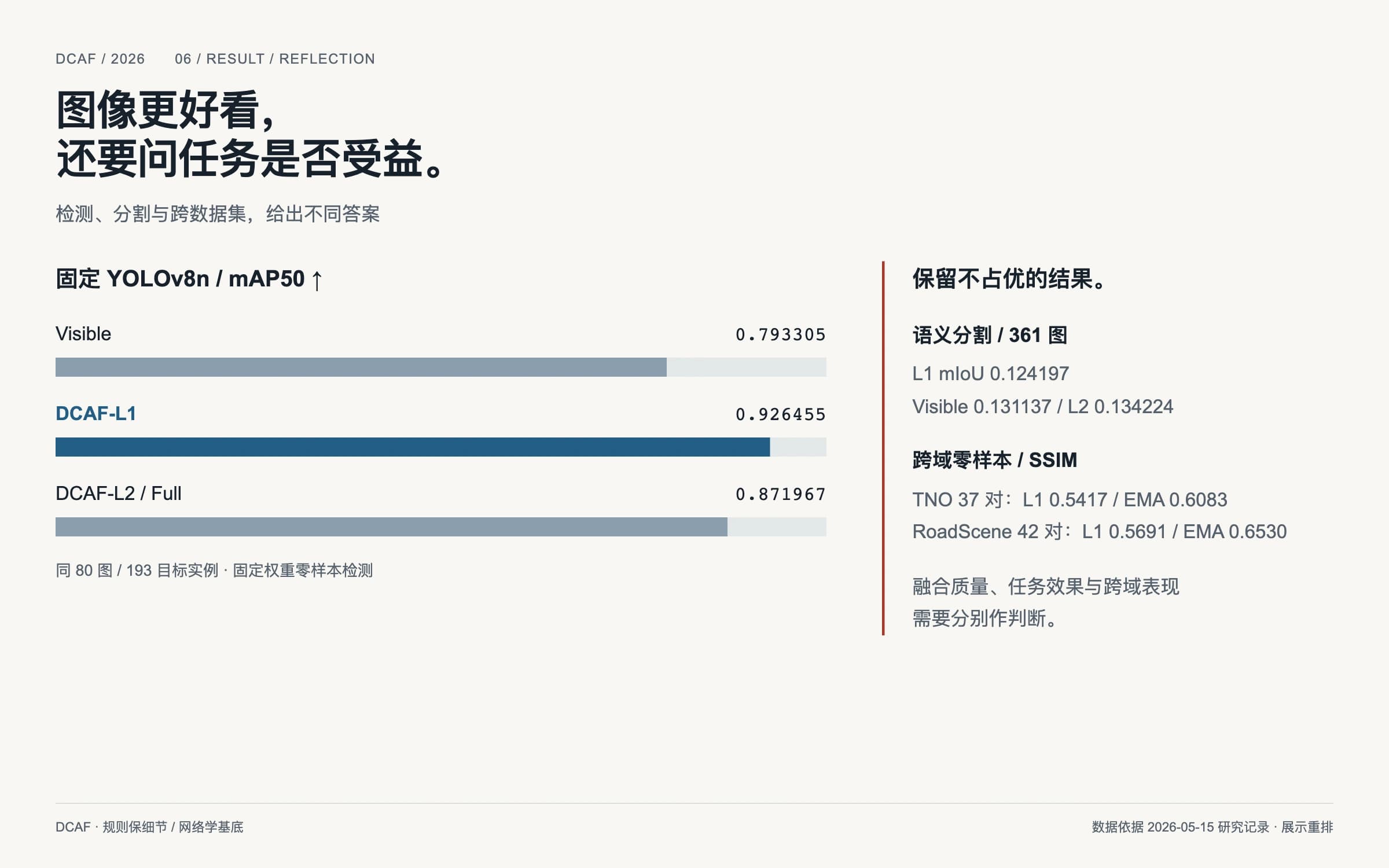Image resolution: width=1389 pixels, height=868 pixels.
Task: Click the DCAF-L1 blue label
Action: (96, 414)
